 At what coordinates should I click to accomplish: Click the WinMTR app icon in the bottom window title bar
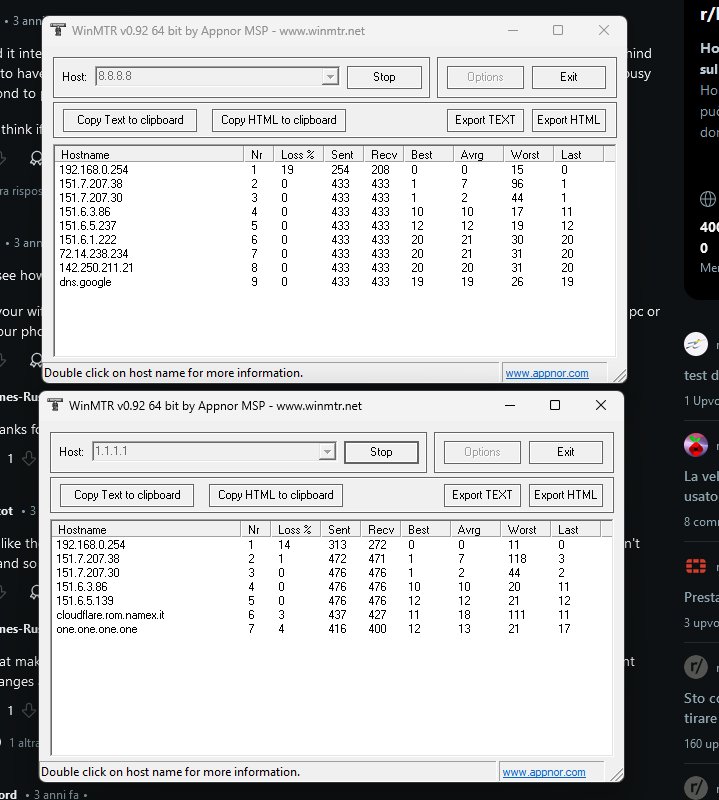[55, 405]
